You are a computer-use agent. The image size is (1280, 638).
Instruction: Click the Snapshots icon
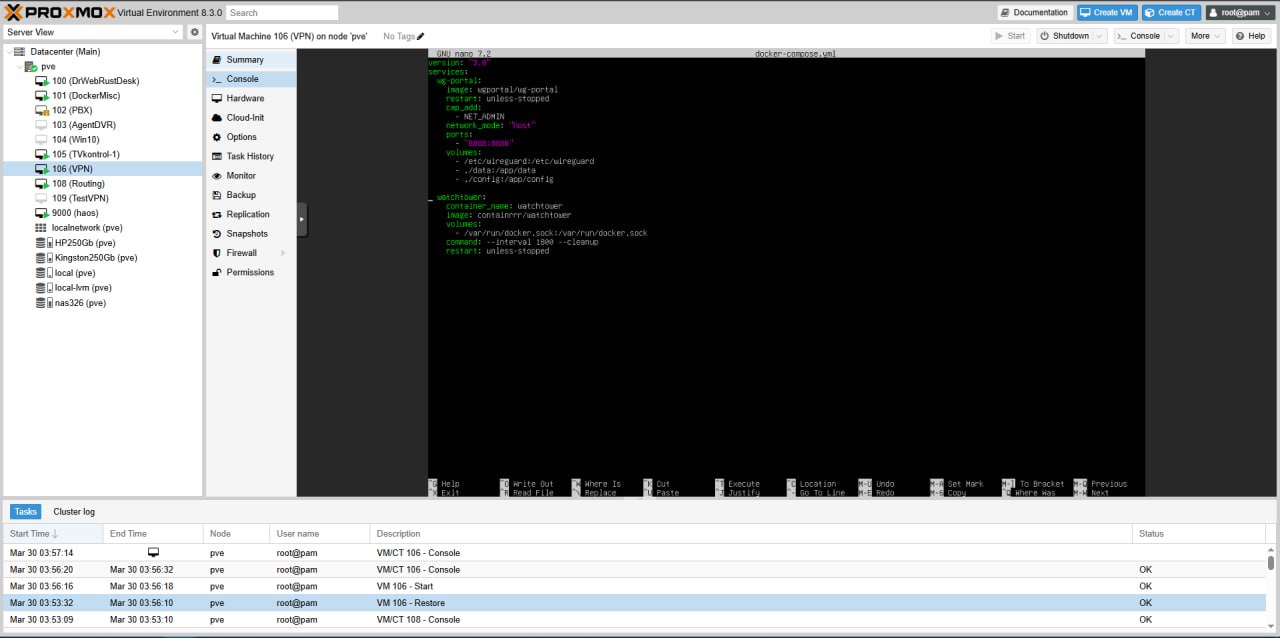click(x=217, y=234)
